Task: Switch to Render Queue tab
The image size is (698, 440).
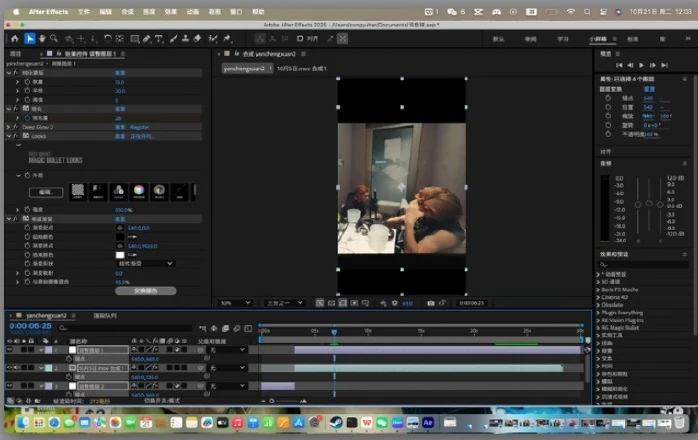Action: tap(105, 316)
